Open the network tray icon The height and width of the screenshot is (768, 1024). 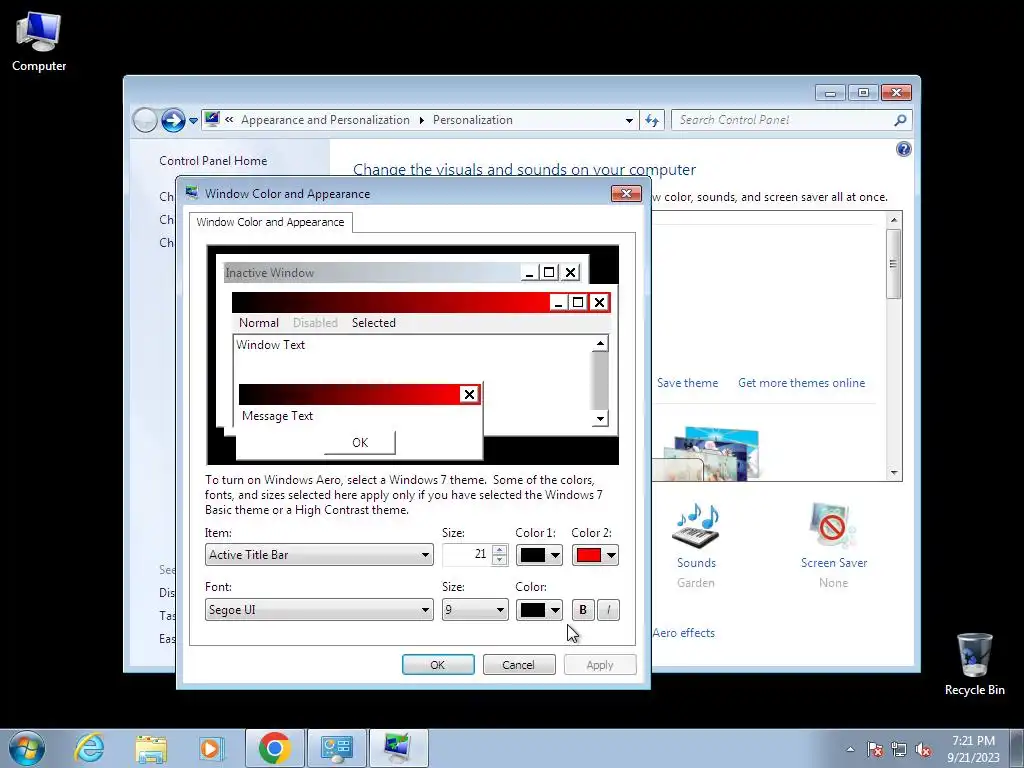tap(899, 749)
